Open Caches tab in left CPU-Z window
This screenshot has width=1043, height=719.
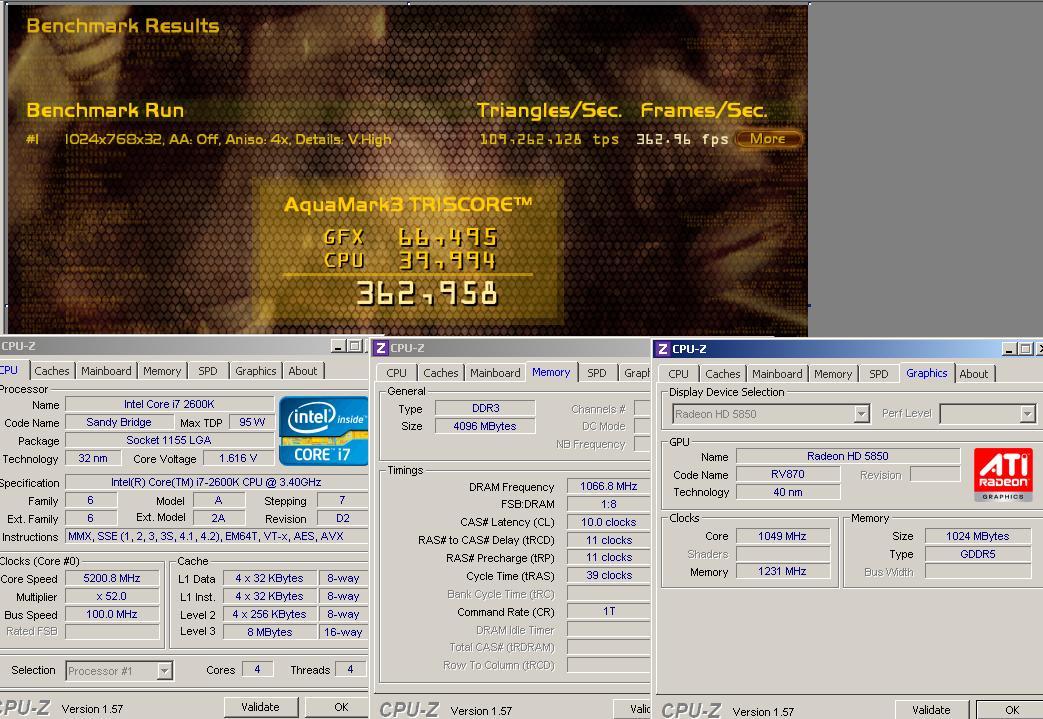pos(52,371)
